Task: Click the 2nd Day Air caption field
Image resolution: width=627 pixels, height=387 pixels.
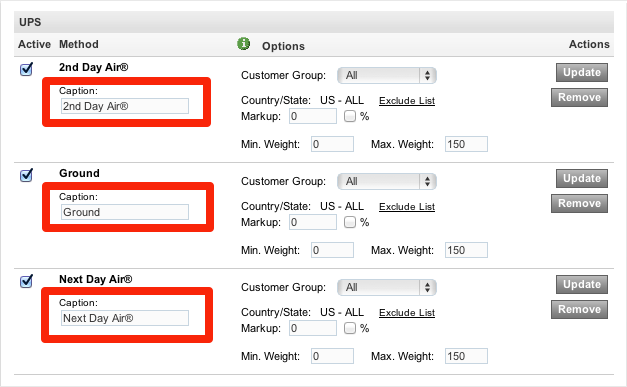Action: [125, 106]
